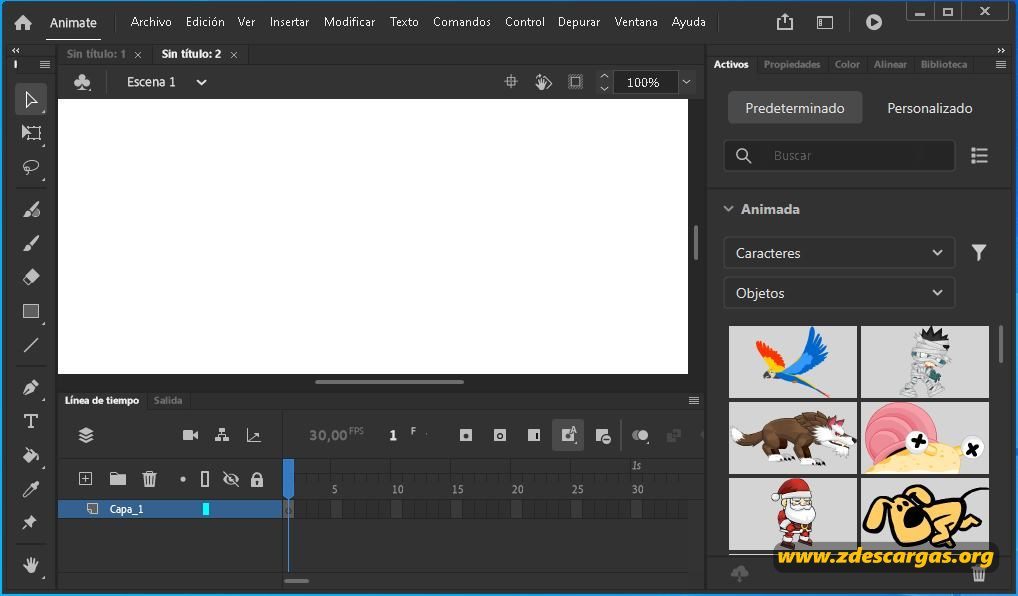1018x596 pixels.
Task: Open the Ventana menu
Action: (x=636, y=22)
